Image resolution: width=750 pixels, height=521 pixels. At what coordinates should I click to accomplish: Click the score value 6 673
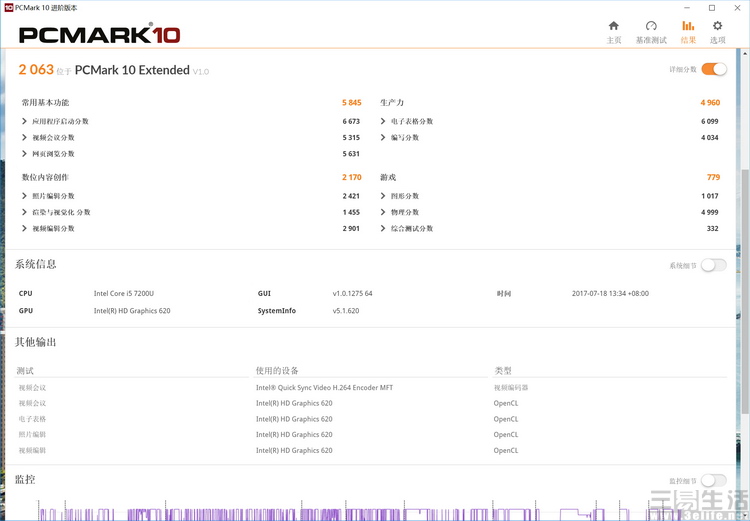[x=351, y=122]
